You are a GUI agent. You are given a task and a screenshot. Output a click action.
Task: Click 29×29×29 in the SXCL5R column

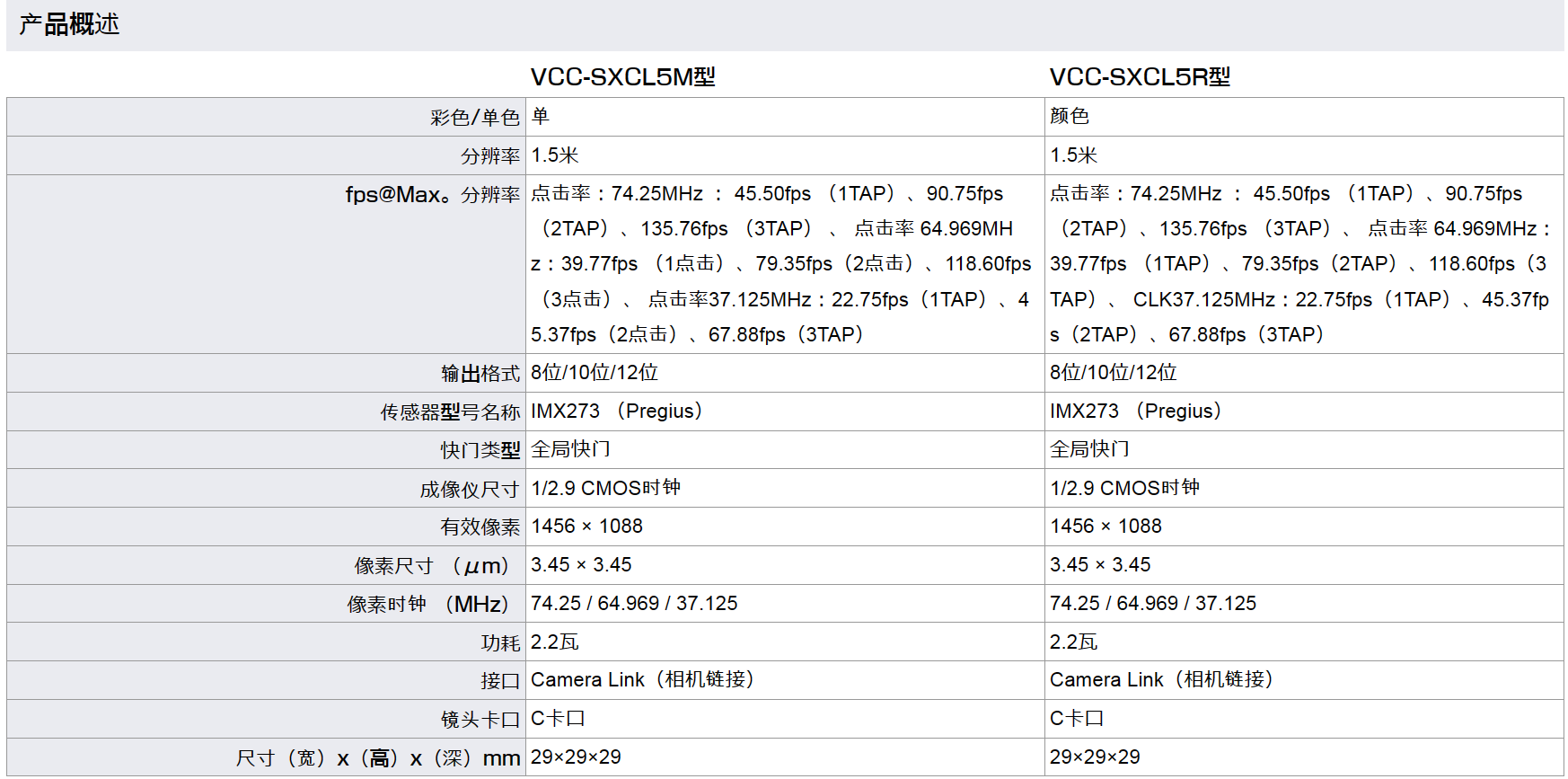pos(1096,757)
